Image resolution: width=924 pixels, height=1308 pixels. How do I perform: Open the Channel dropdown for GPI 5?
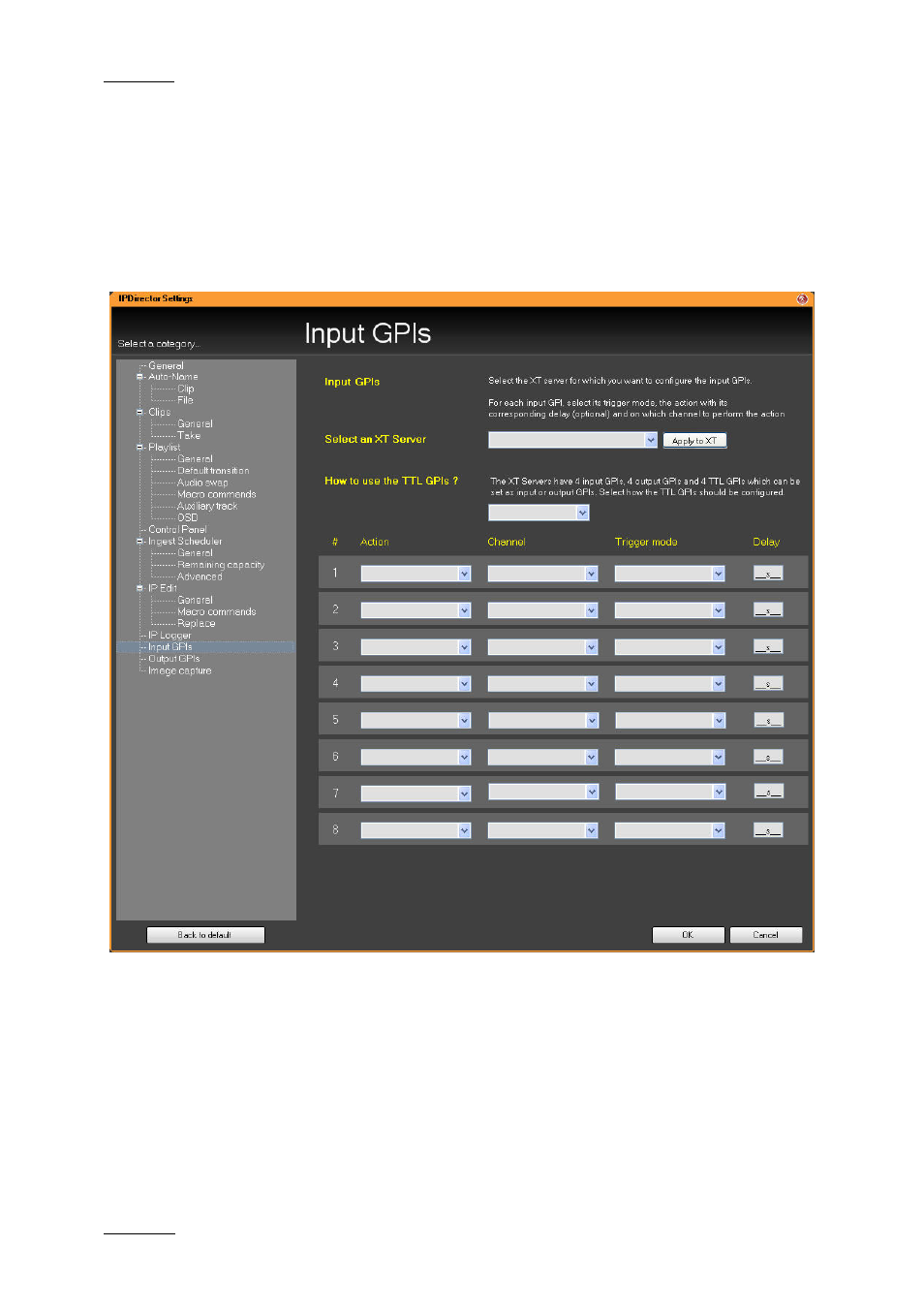542,721
